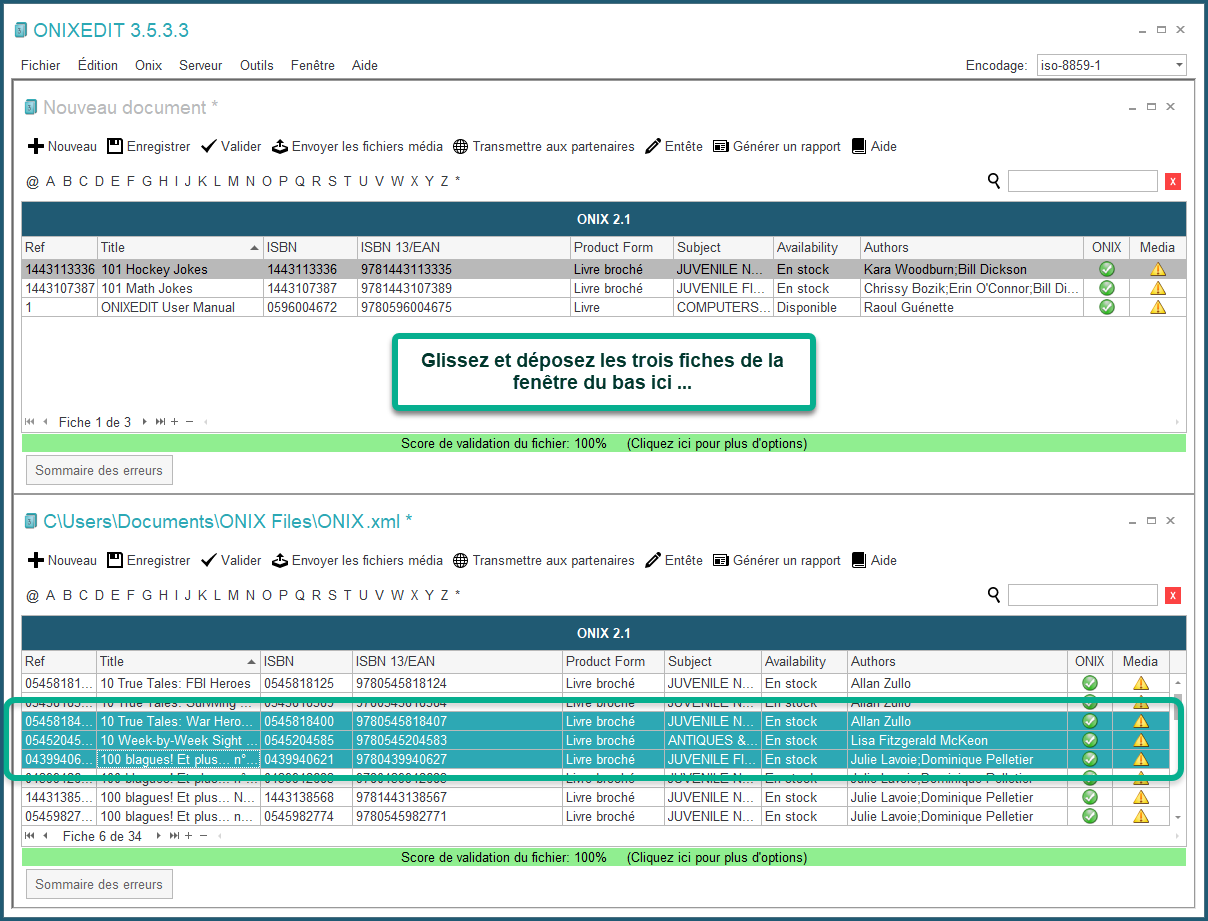
Task: Click Valider checkmark in top toolbar
Action: [209, 146]
